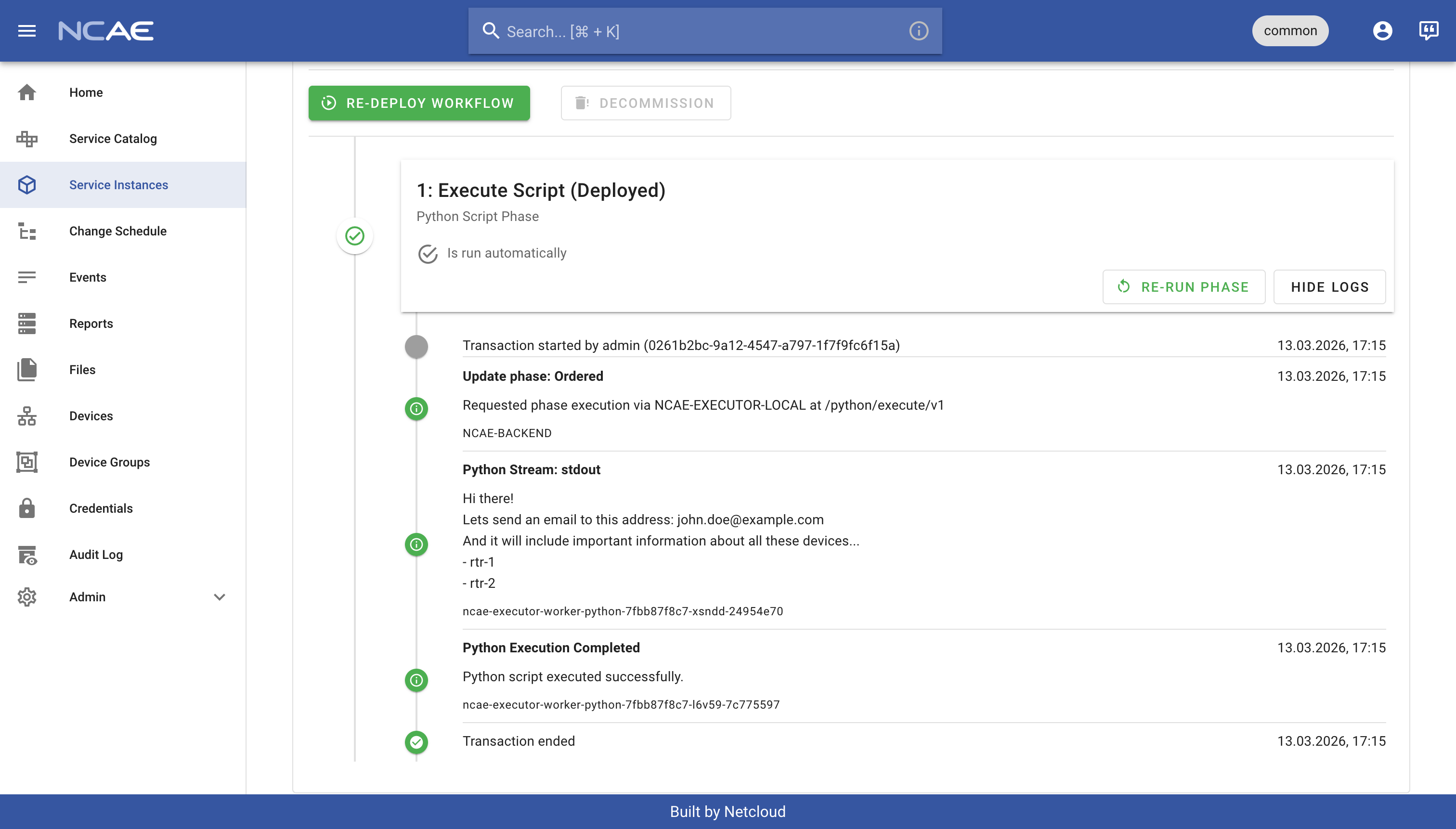Open Change Schedule
The width and height of the screenshot is (1456, 829).
click(123, 231)
